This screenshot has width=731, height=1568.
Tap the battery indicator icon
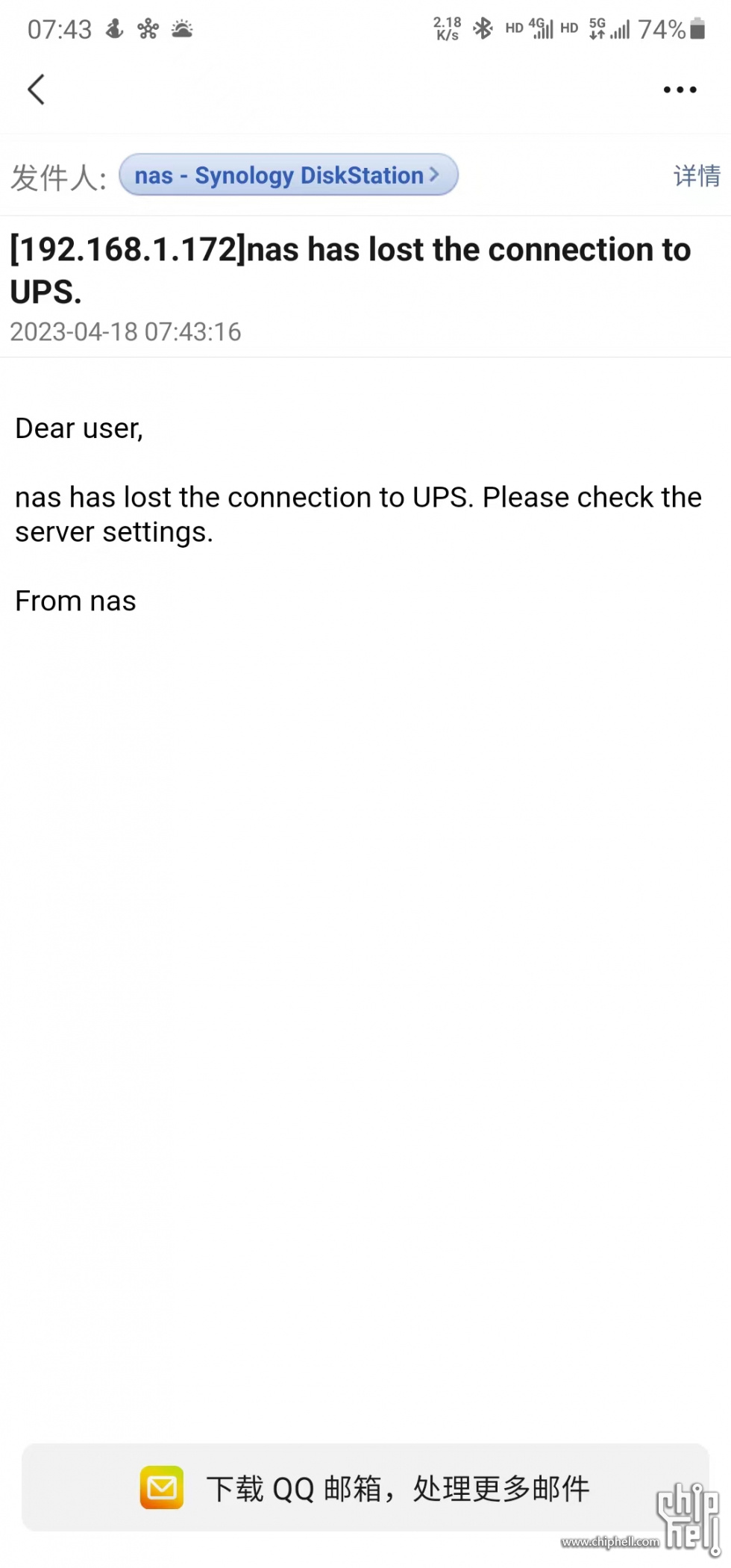[x=697, y=29]
